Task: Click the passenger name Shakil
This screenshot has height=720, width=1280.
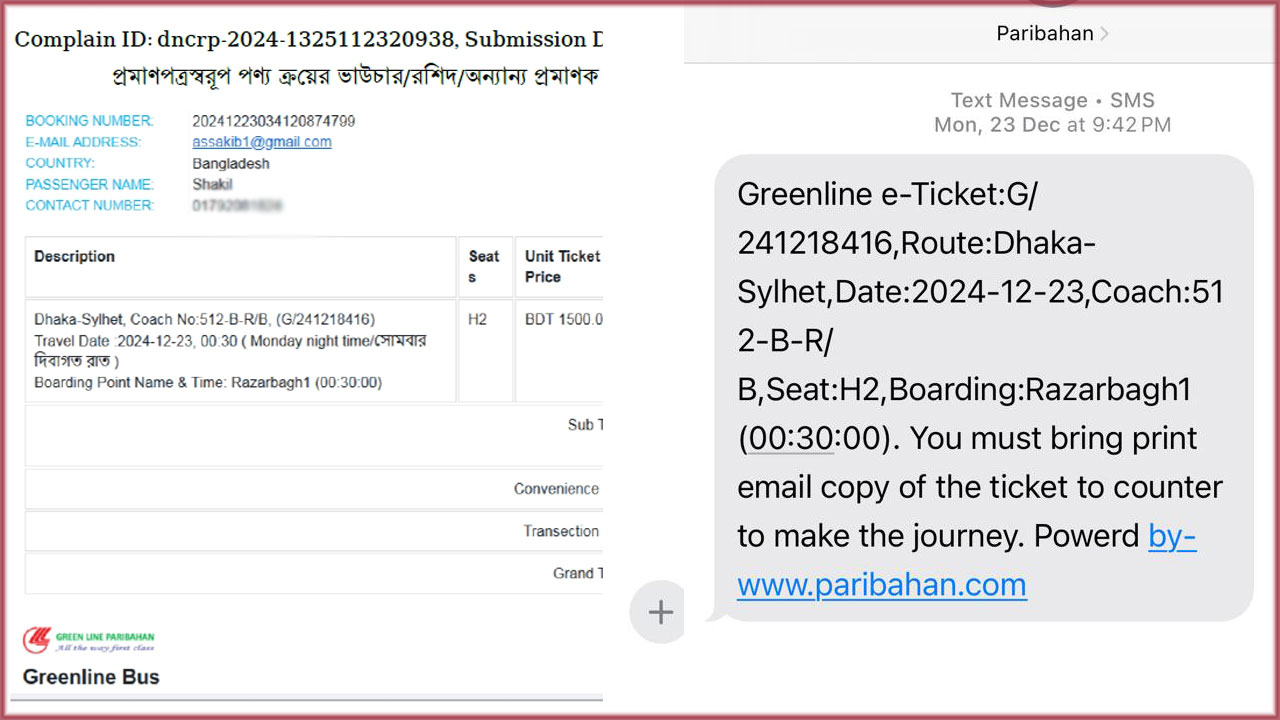Action: [212, 184]
